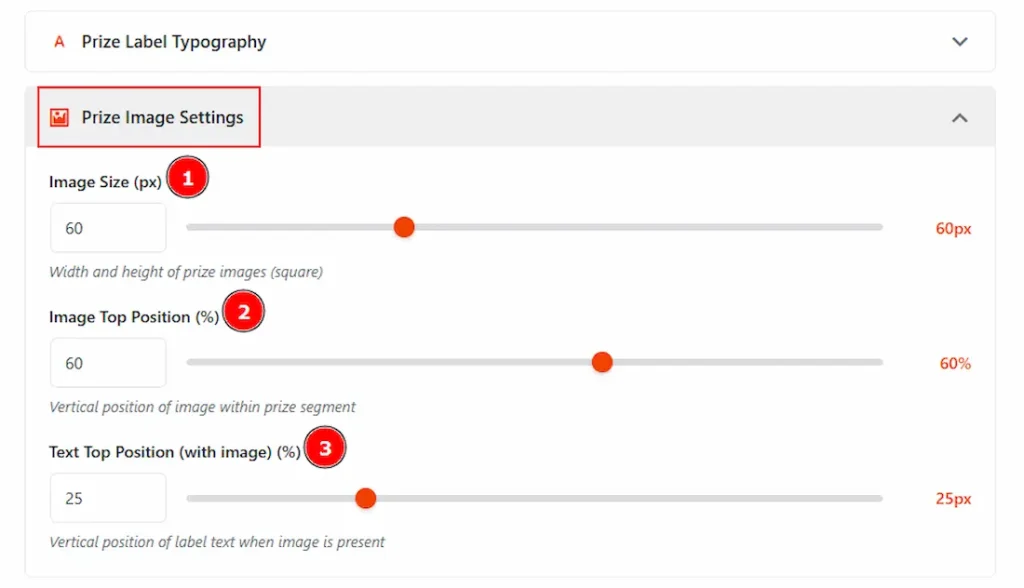Select the numbered badge 2 near Image Top Position

(x=243, y=312)
